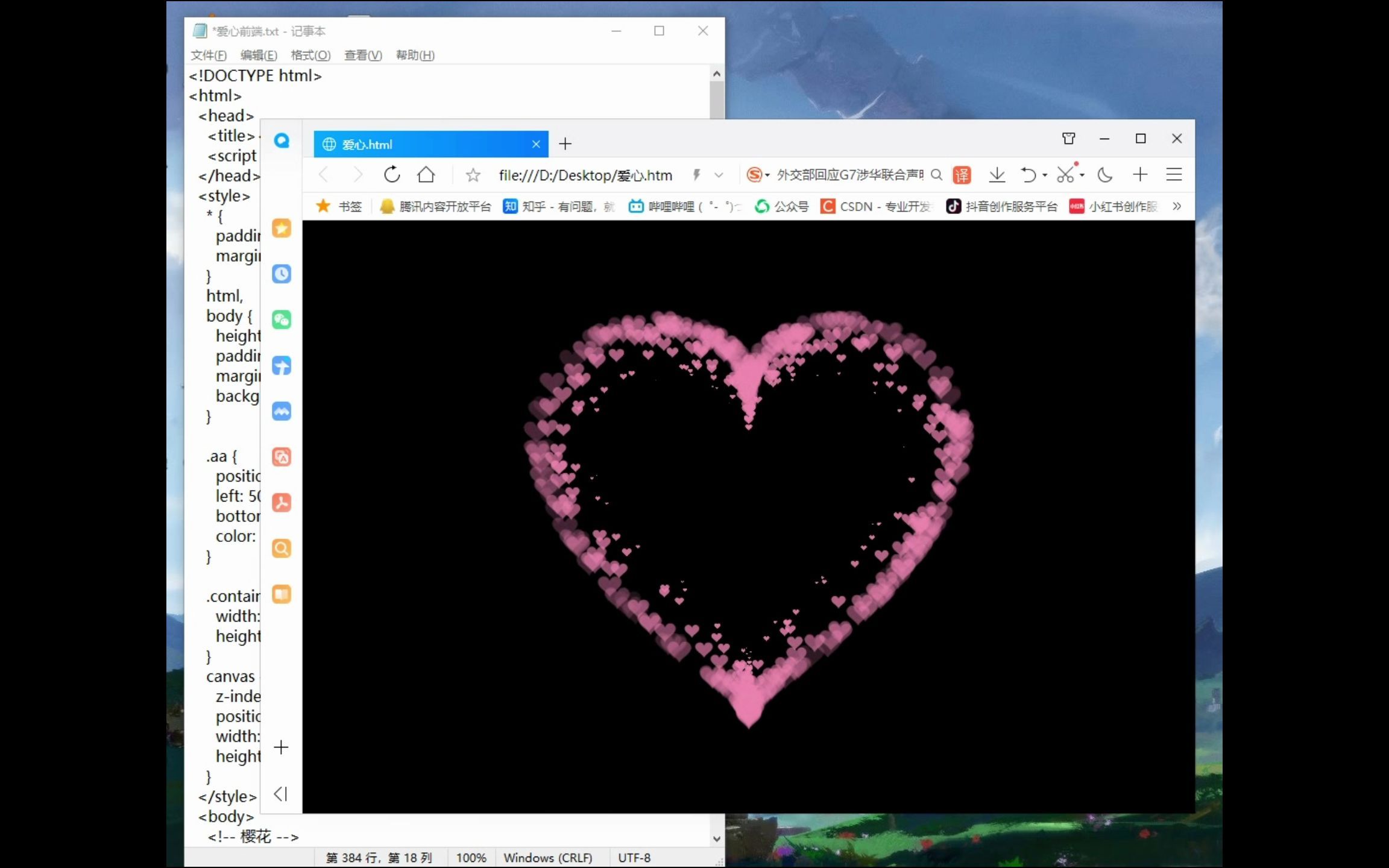Expand the hidden bookmarks chevron
The width and height of the screenshot is (1389, 868).
click(x=1176, y=206)
